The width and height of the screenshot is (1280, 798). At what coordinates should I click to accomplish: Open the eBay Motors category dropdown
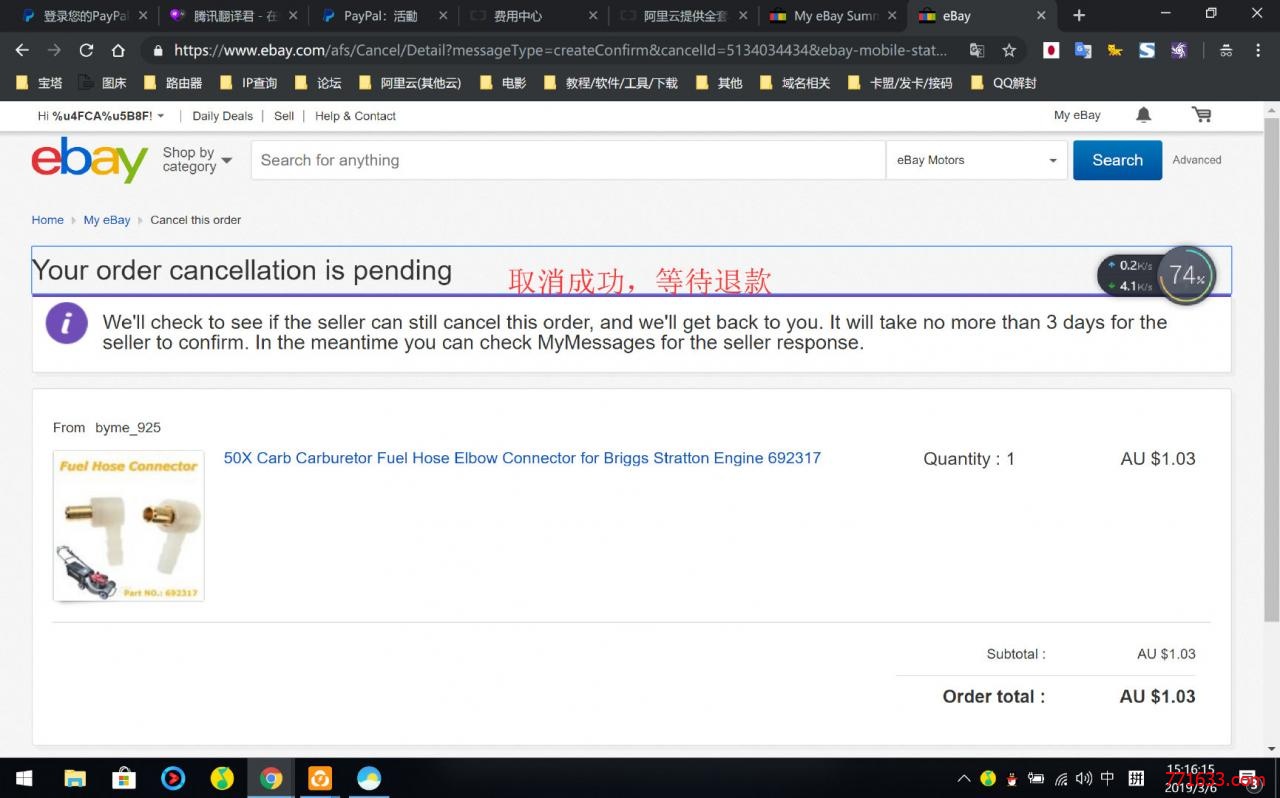(x=977, y=160)
